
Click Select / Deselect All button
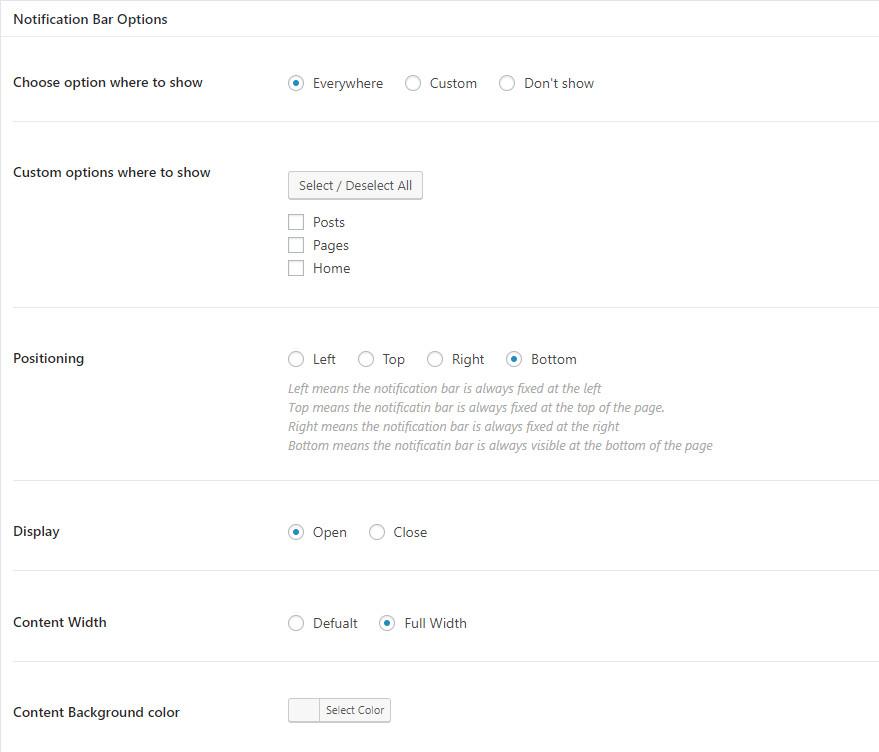coord(355,185)
